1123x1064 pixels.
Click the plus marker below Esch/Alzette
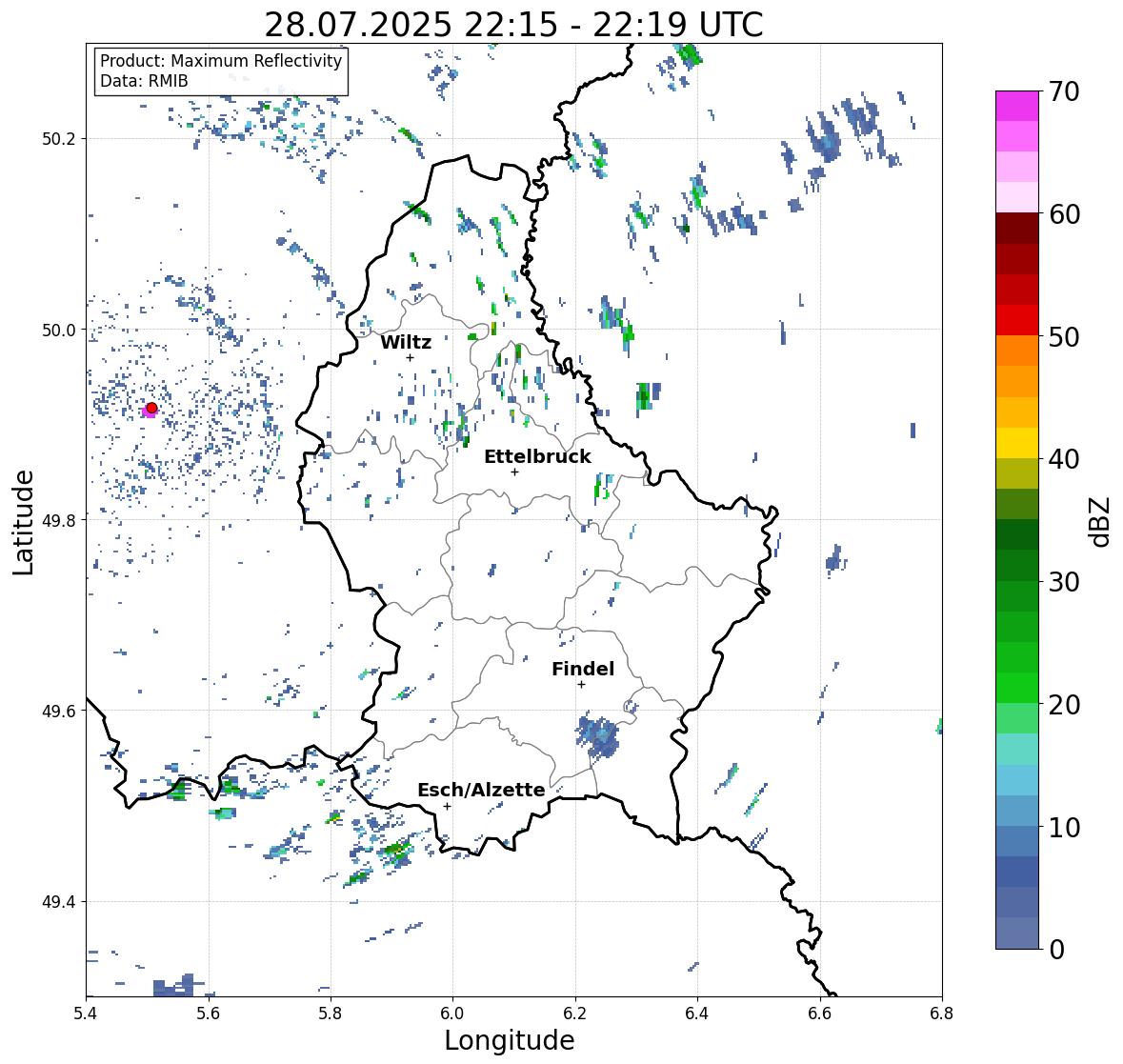pos(447,806)
